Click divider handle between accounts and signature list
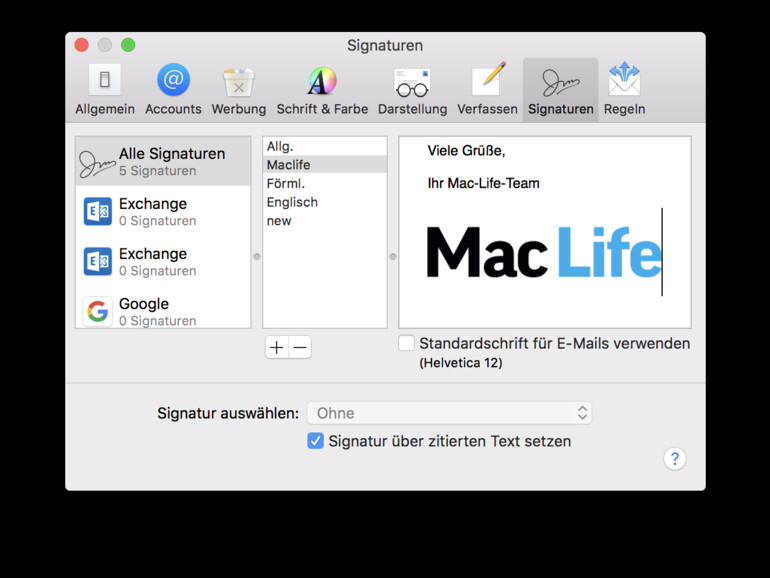This screenshot has width=770, height=578. pos(256,256)
